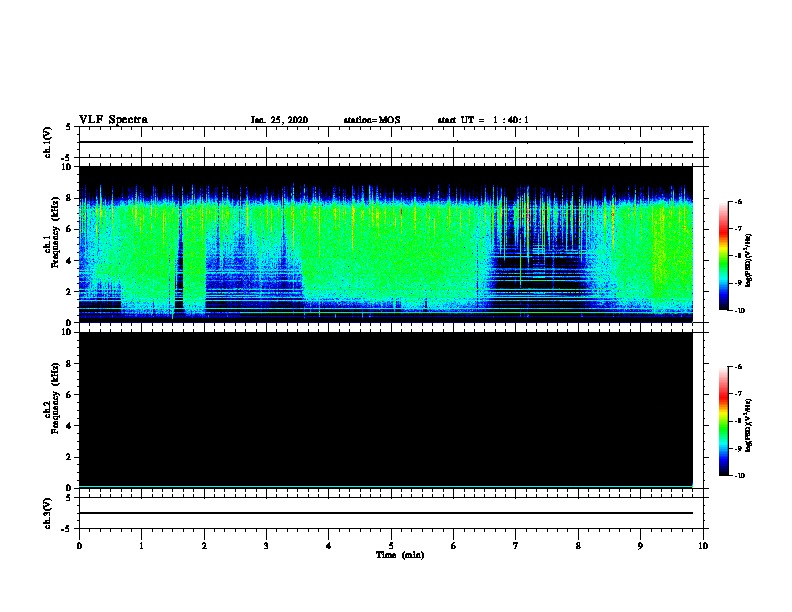Click time axis tick label "6"

[454, 546]
